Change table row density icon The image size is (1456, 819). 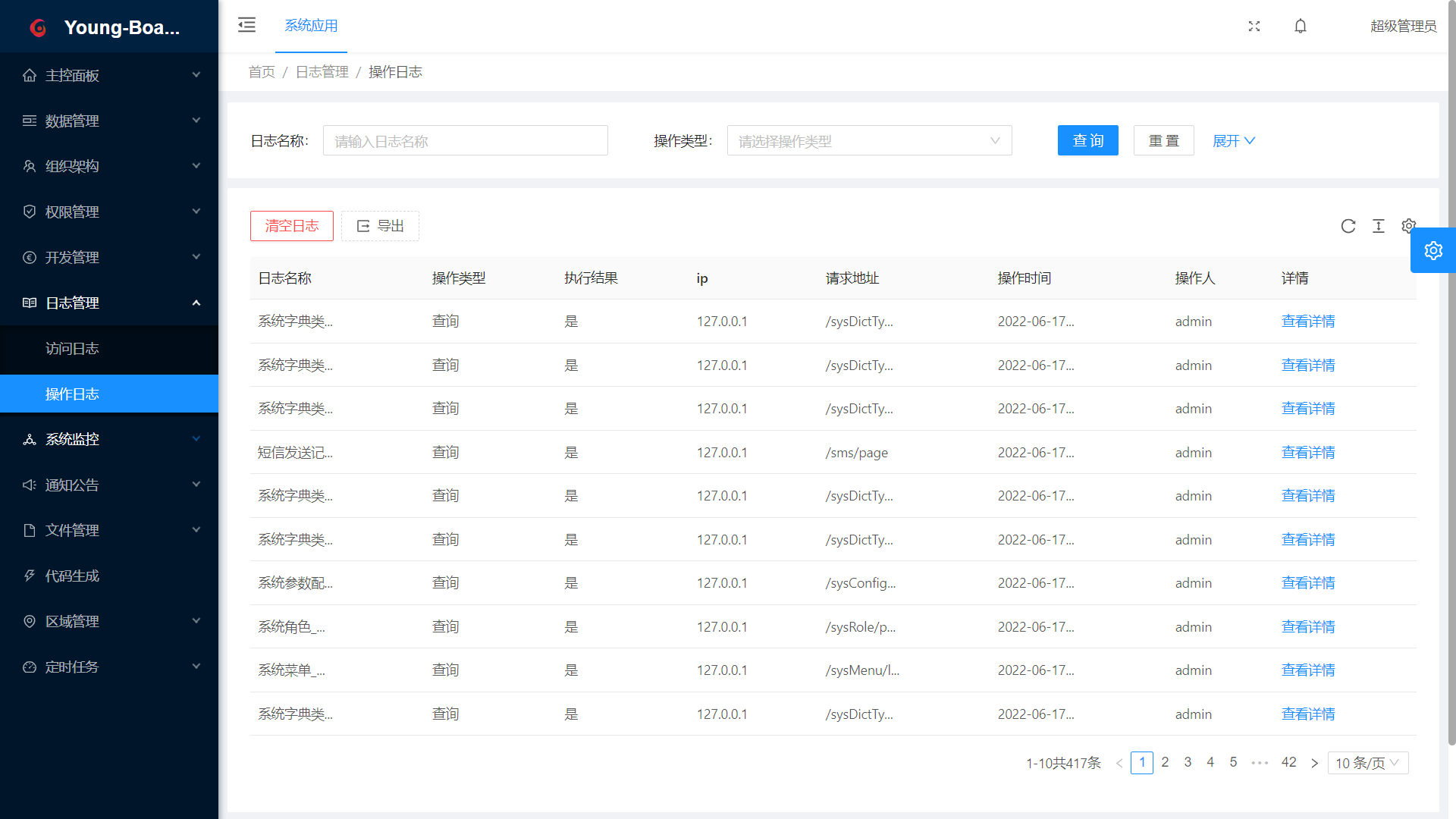click(x=1379, y=226)
